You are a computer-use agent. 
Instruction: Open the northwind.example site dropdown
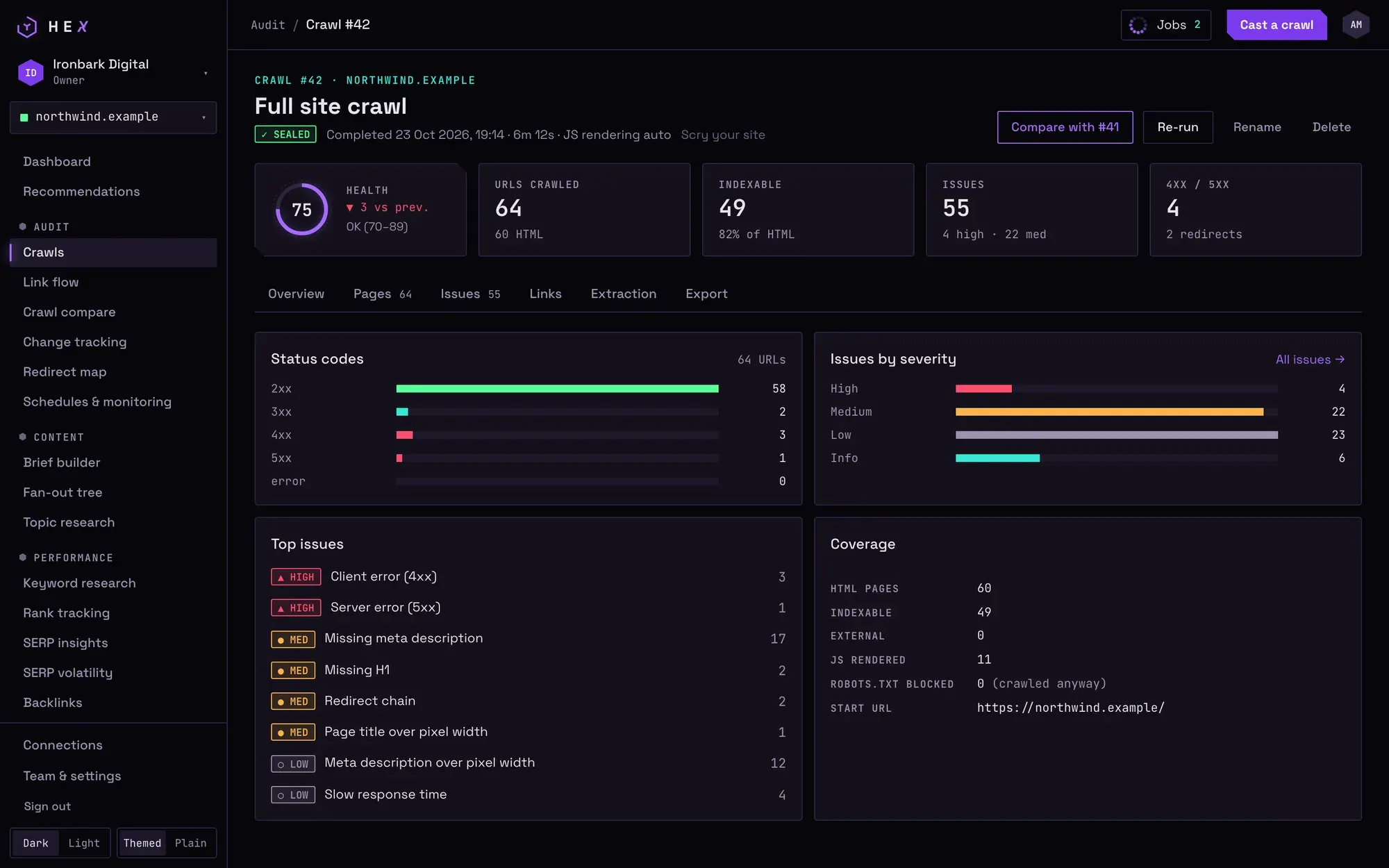coord(113,117)
